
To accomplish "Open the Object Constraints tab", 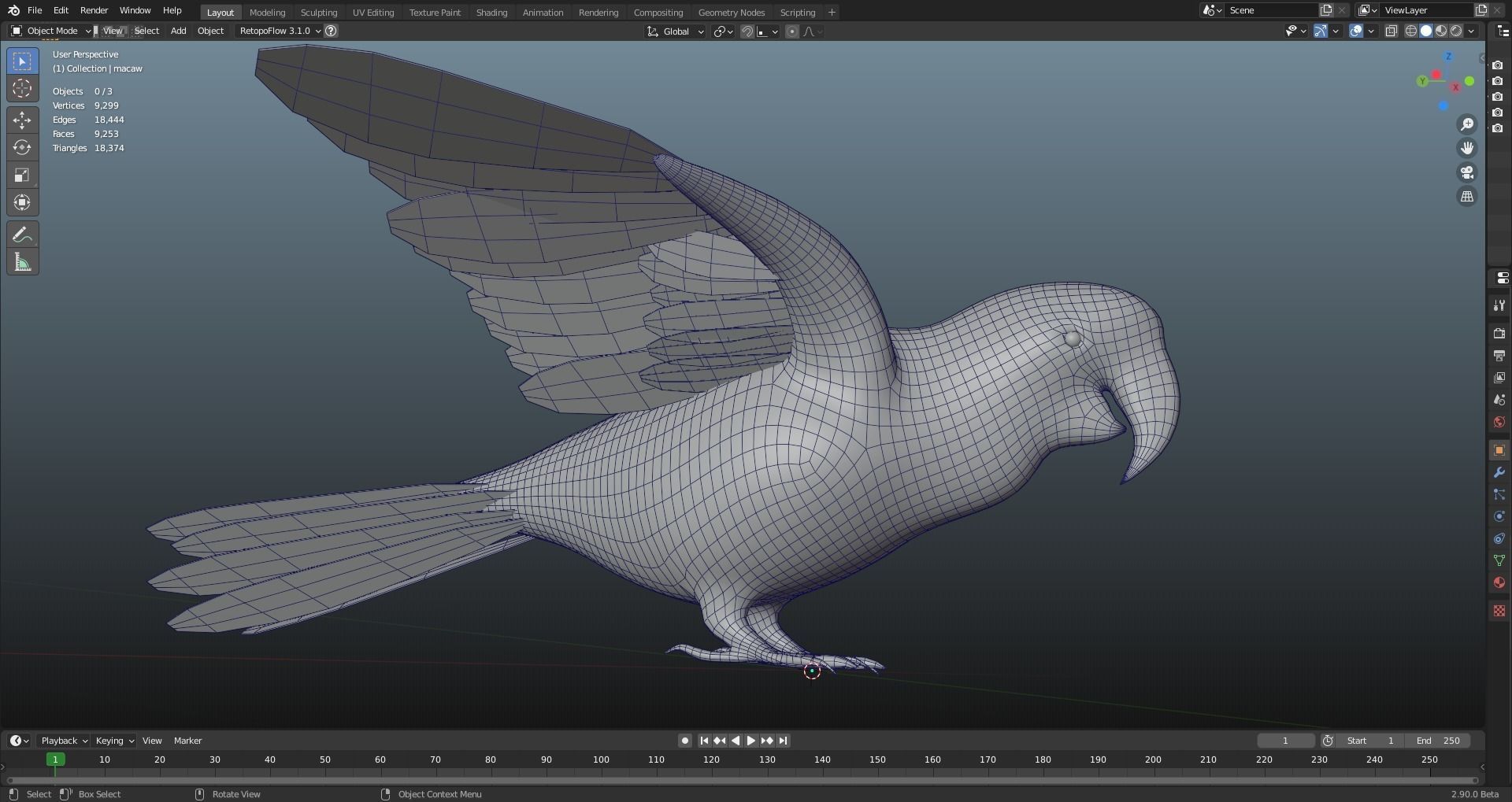I will (1499, 538).
